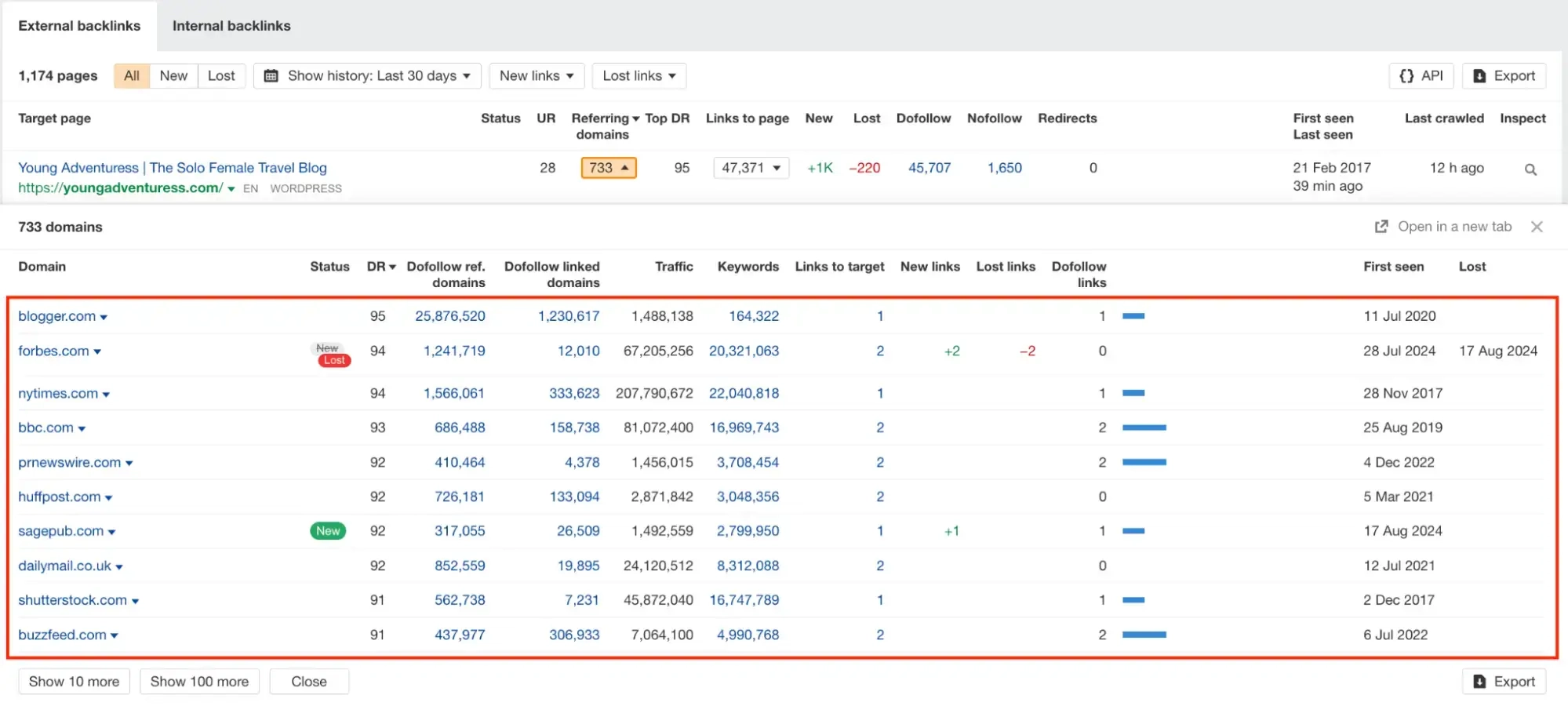Select the New filter toggle
Viewport: 1568px width, 706px height.
(x=173, y=76)
